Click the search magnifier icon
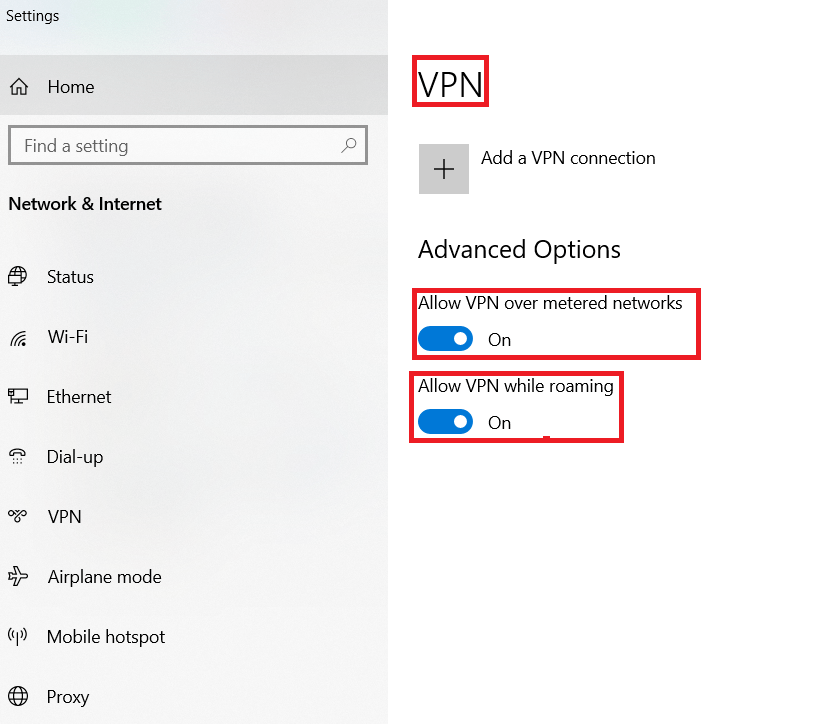The height and width of the screenshot is (724, 830). pos(348,146)
